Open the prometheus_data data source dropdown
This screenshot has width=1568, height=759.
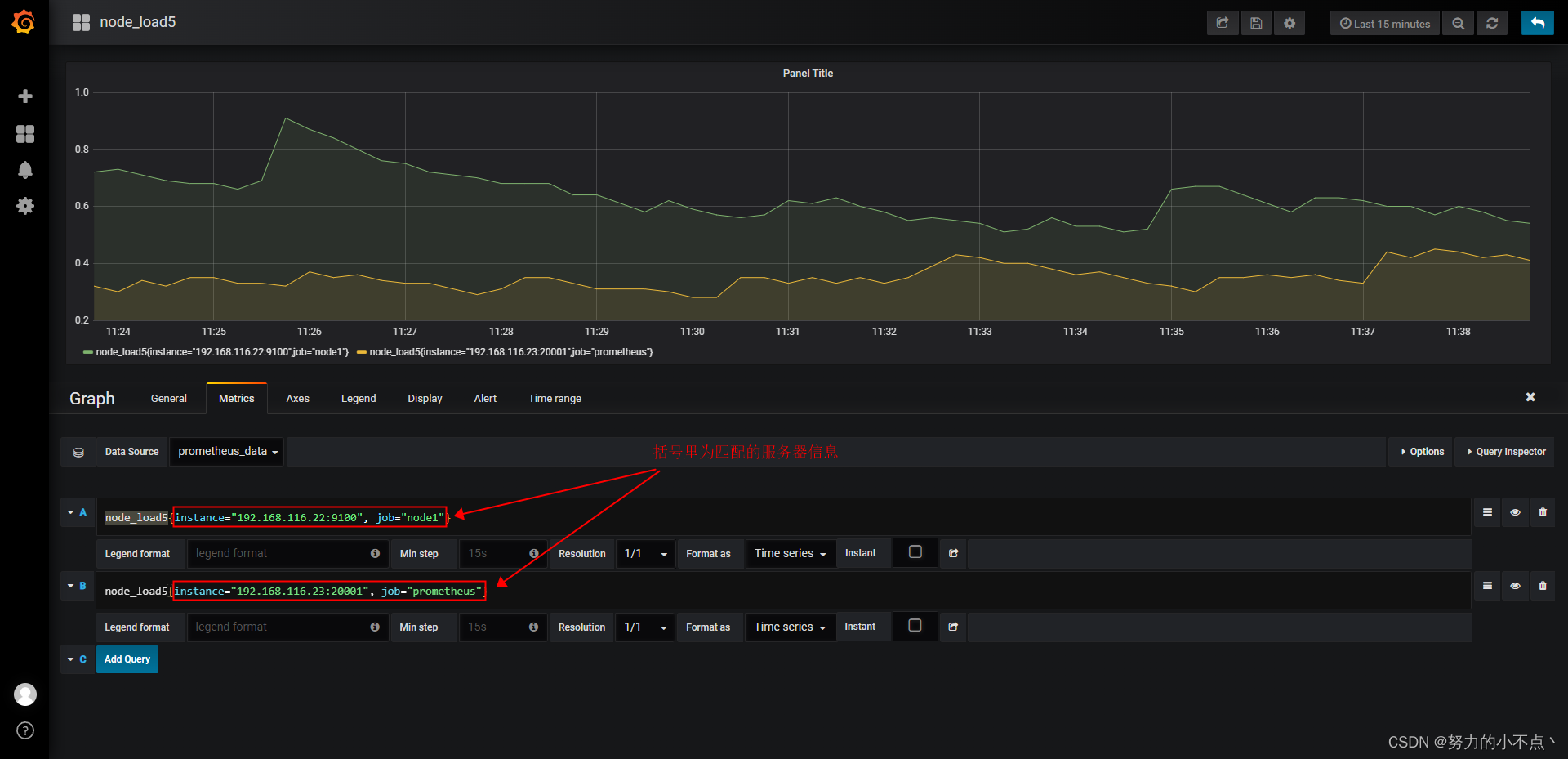click(226, 451)
